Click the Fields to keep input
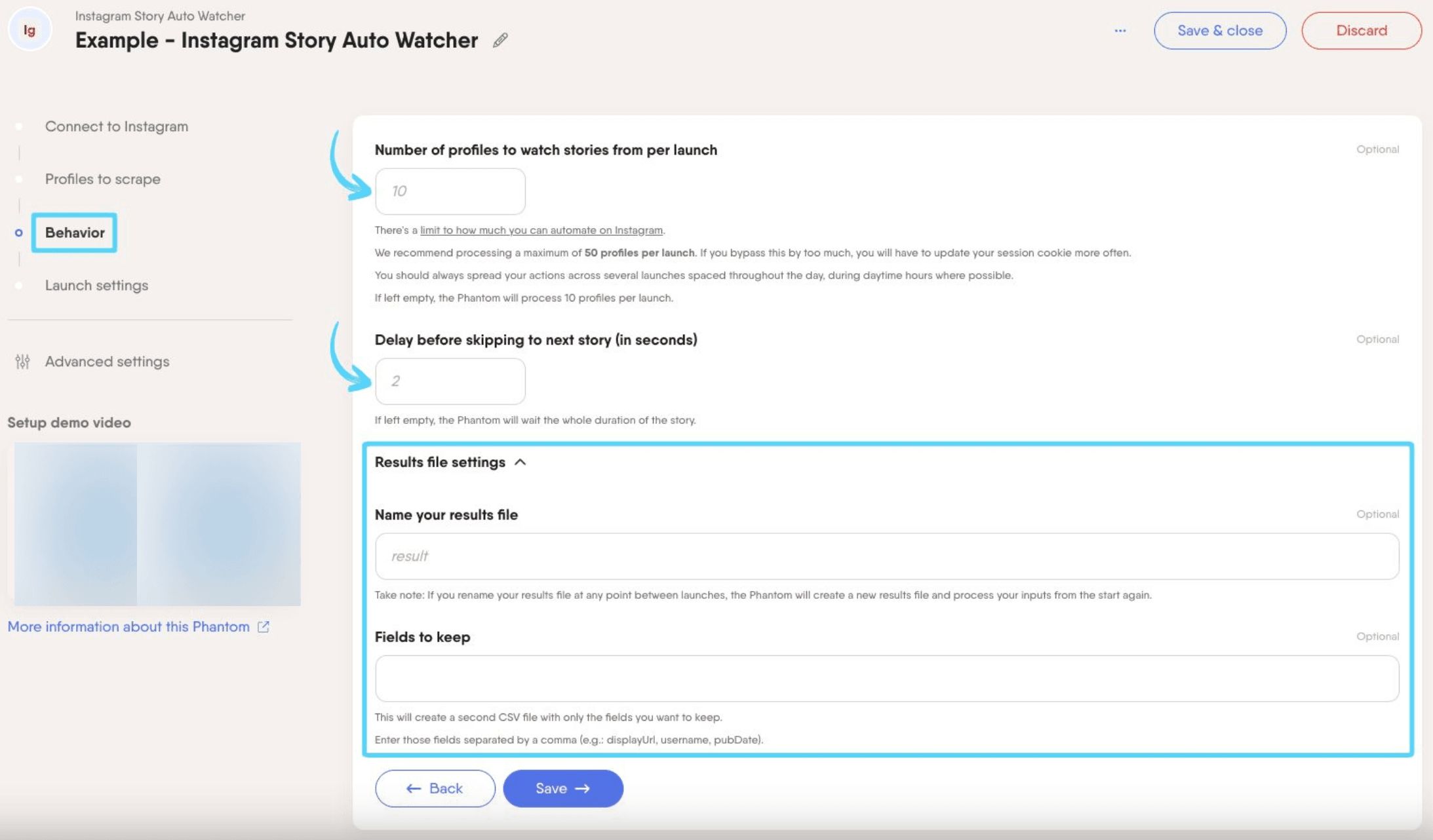 886,678
